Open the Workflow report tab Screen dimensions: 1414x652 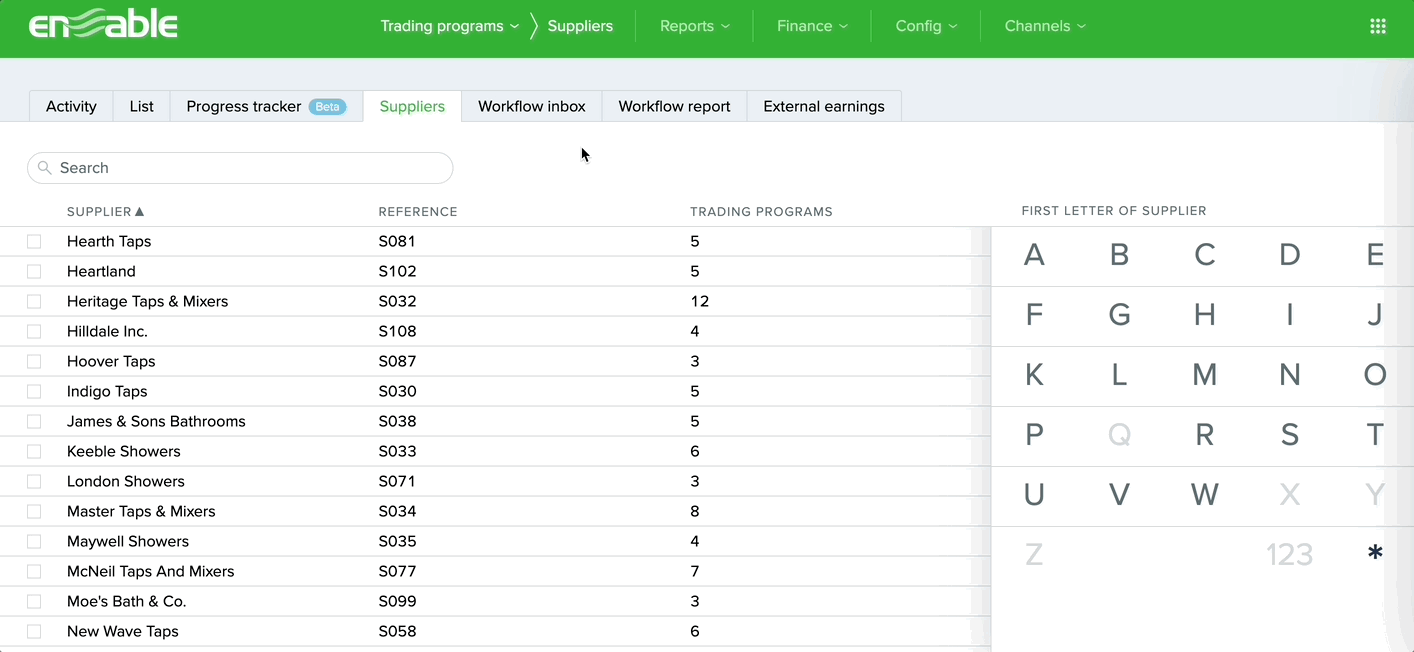[675, 106]
